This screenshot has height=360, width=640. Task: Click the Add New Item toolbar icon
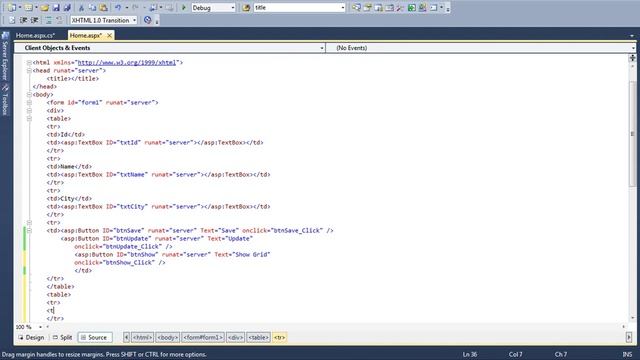click(28, 8)
